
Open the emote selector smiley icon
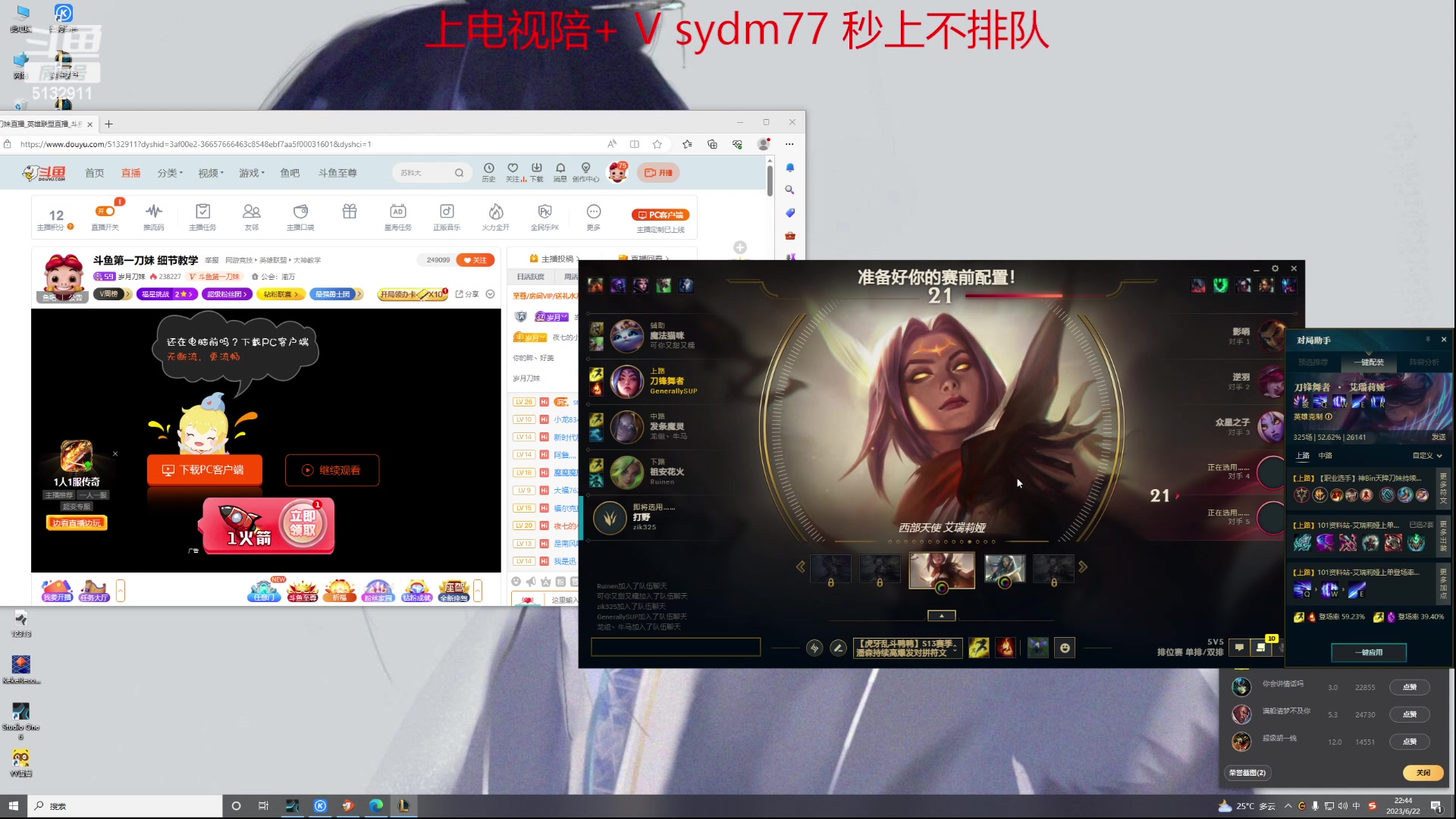(1065, 648)
